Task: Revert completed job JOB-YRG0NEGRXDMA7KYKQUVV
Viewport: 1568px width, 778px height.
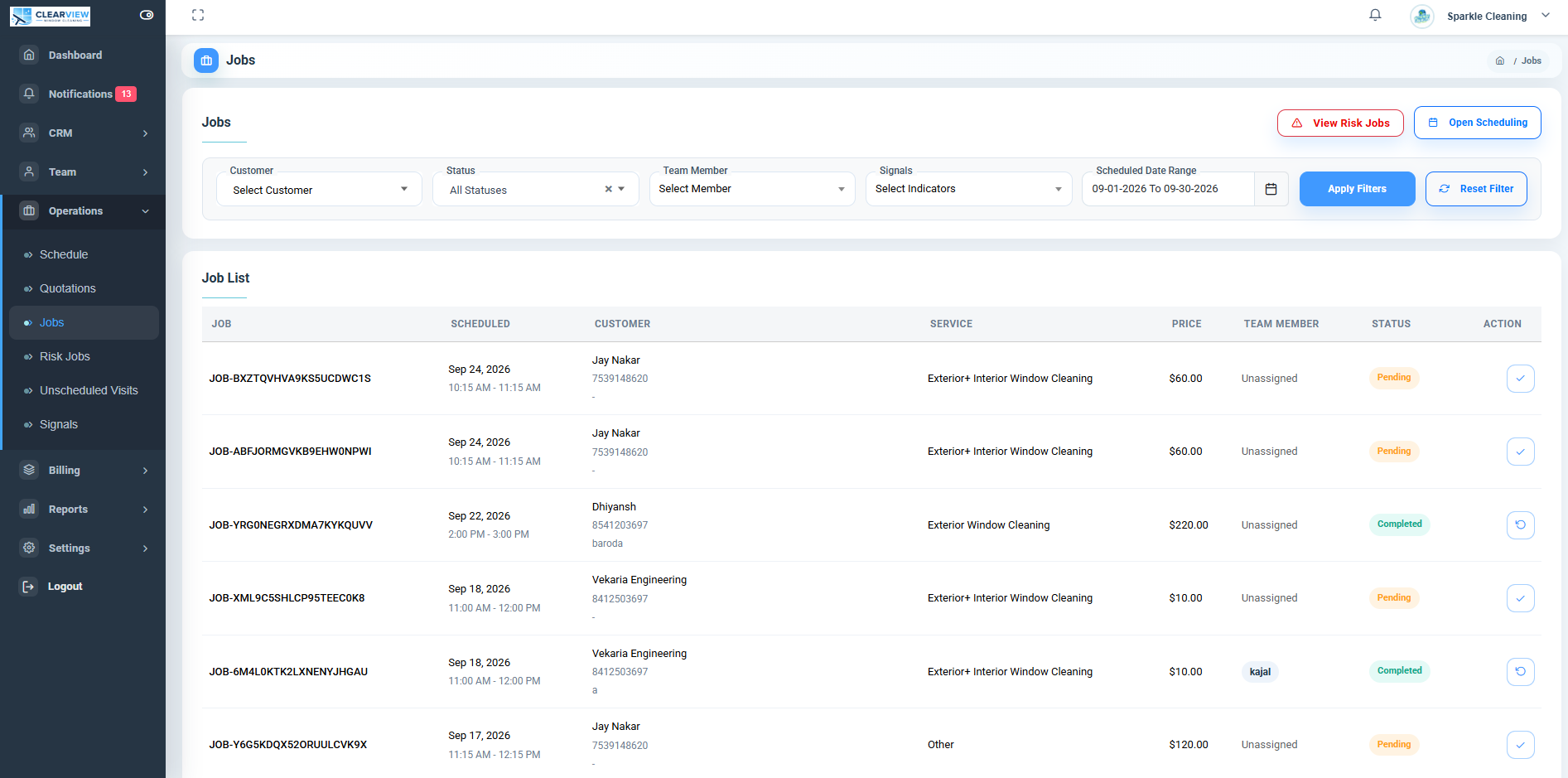Action: [1520, 524]
